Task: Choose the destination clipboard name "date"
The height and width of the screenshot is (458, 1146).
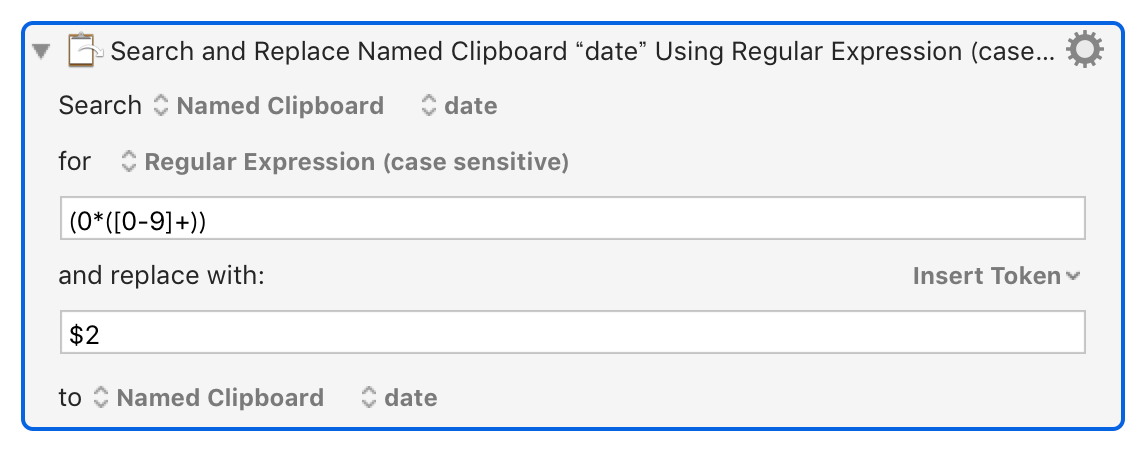Action: pos(400,397)
